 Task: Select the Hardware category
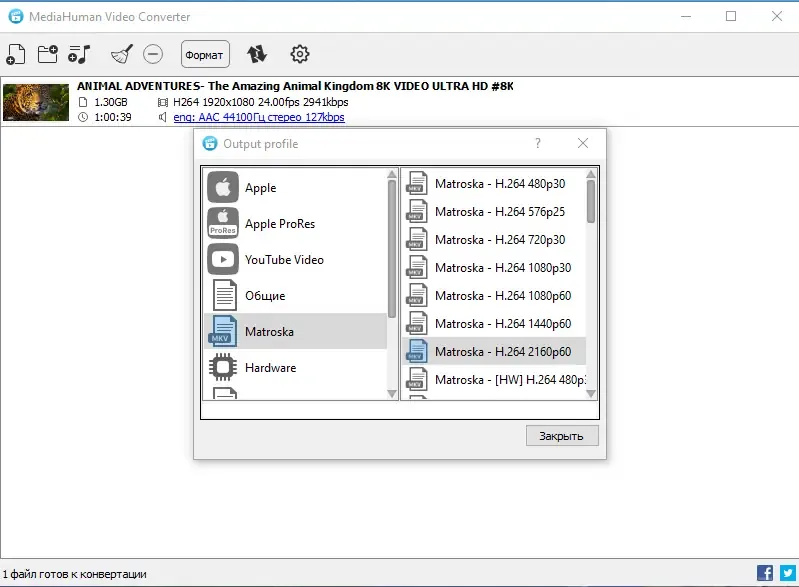coord(296,368)
